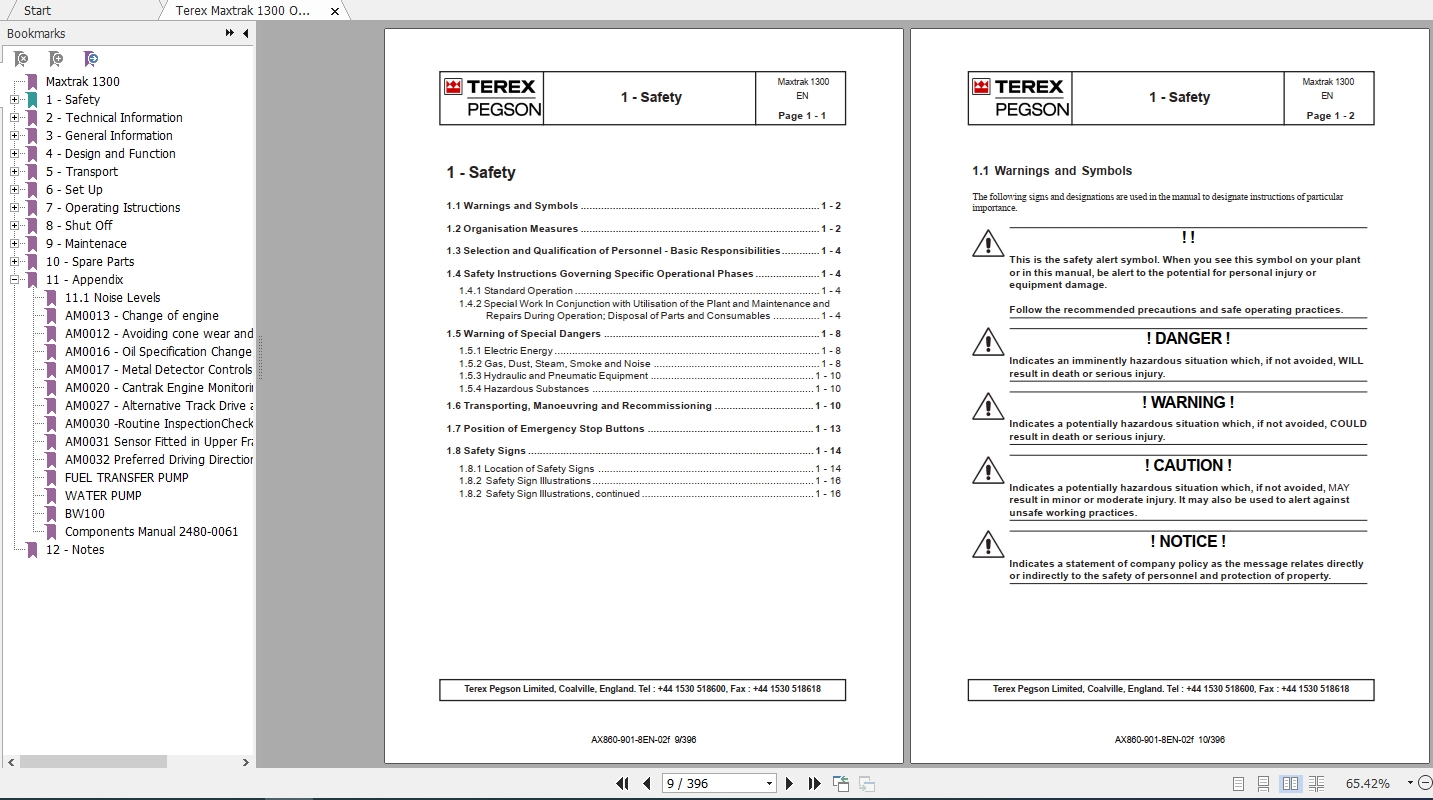The height and width of the screenshot is (800, 1433).
Task: Click the add new bookmark icon
Action: tap(56, 59)
